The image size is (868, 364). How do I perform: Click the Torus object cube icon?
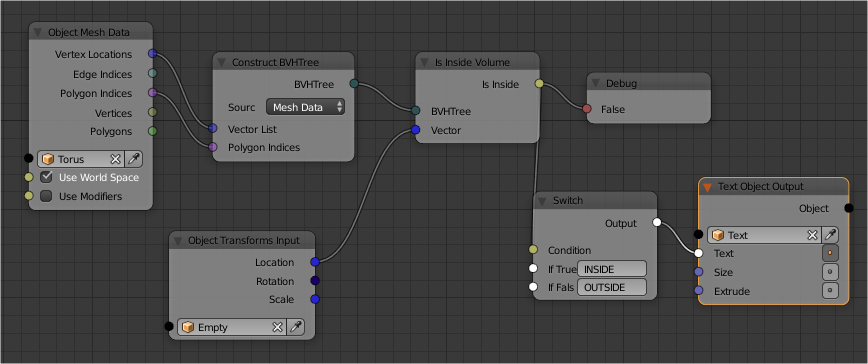tap(48, 159)
